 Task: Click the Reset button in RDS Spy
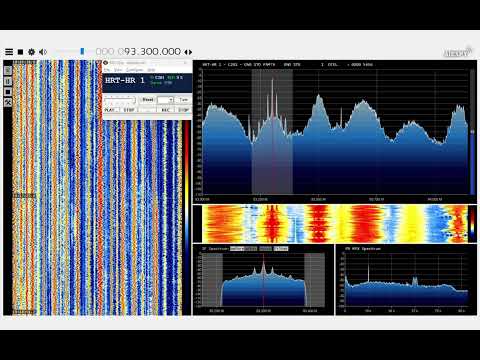(x=147, y=100)
